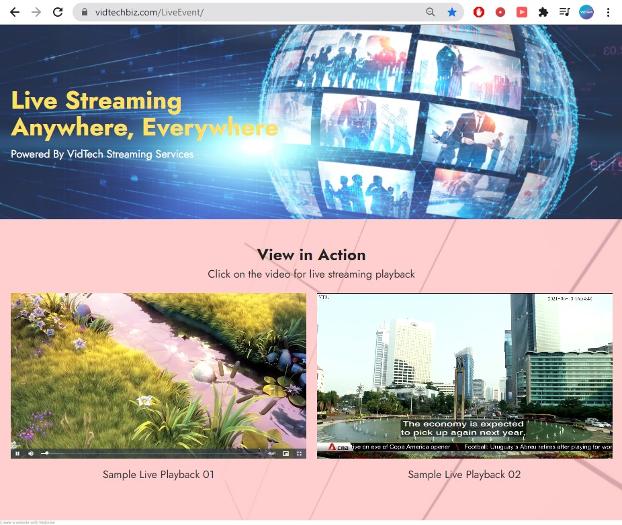Open the media control queue icon
622x525 pixels.
click(565, 12)
